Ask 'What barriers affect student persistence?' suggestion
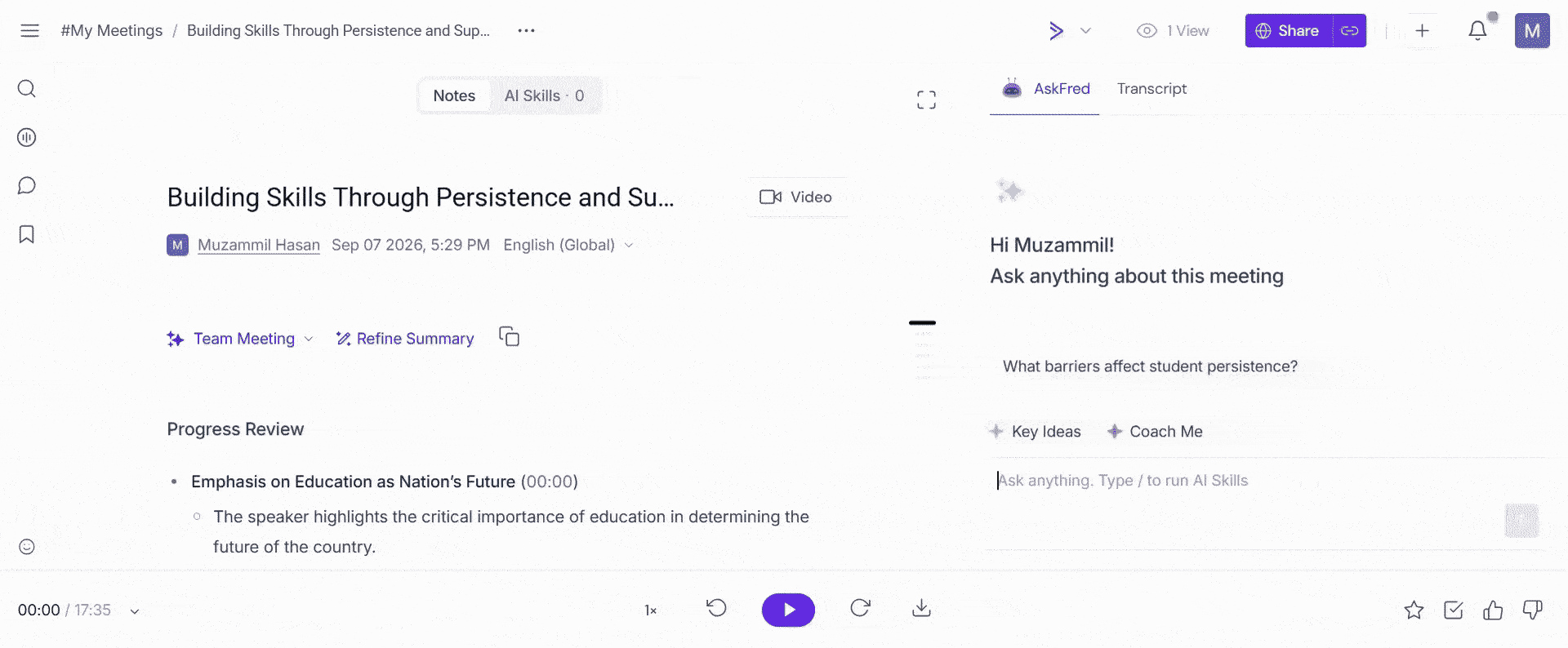1568x648 pixels. pos(1150,366)
